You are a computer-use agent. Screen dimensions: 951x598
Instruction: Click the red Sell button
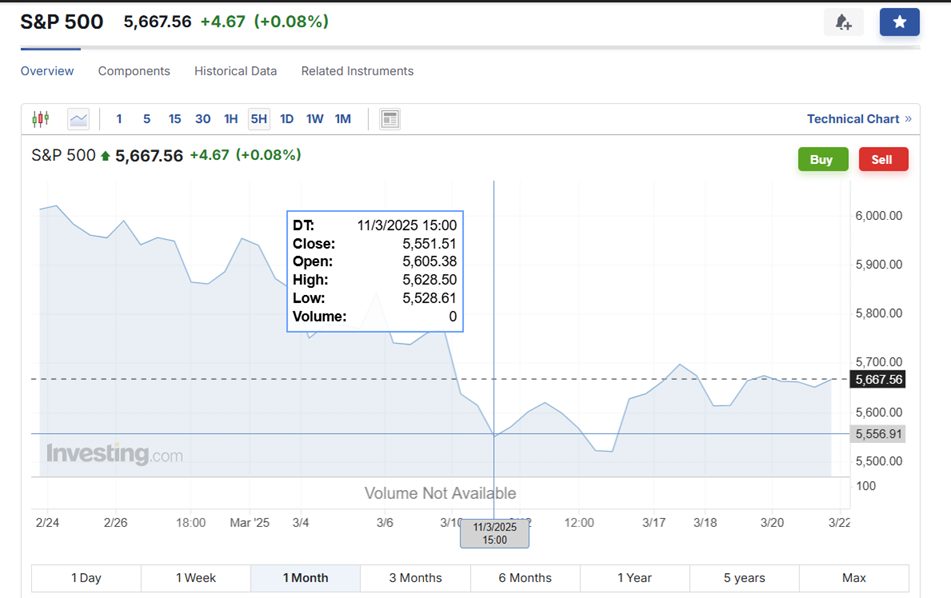(883, 160)
